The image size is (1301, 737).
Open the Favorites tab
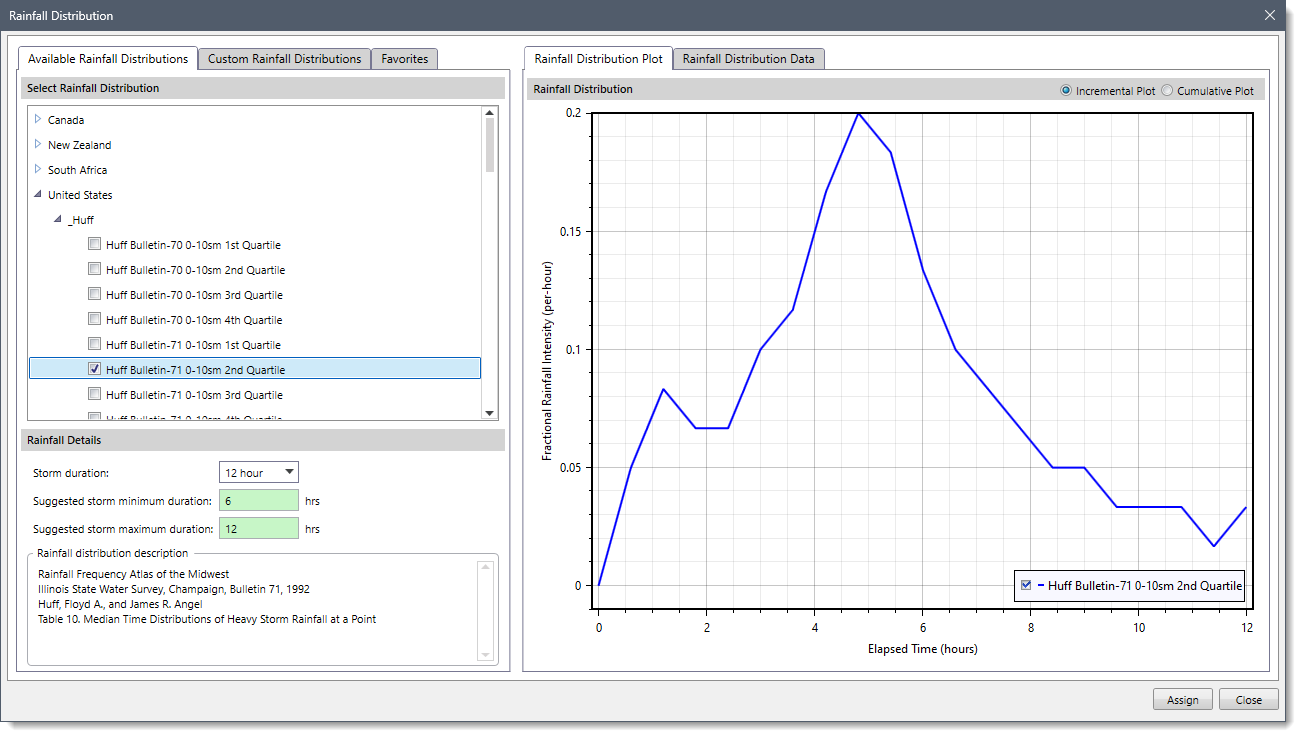click(404, 59)
